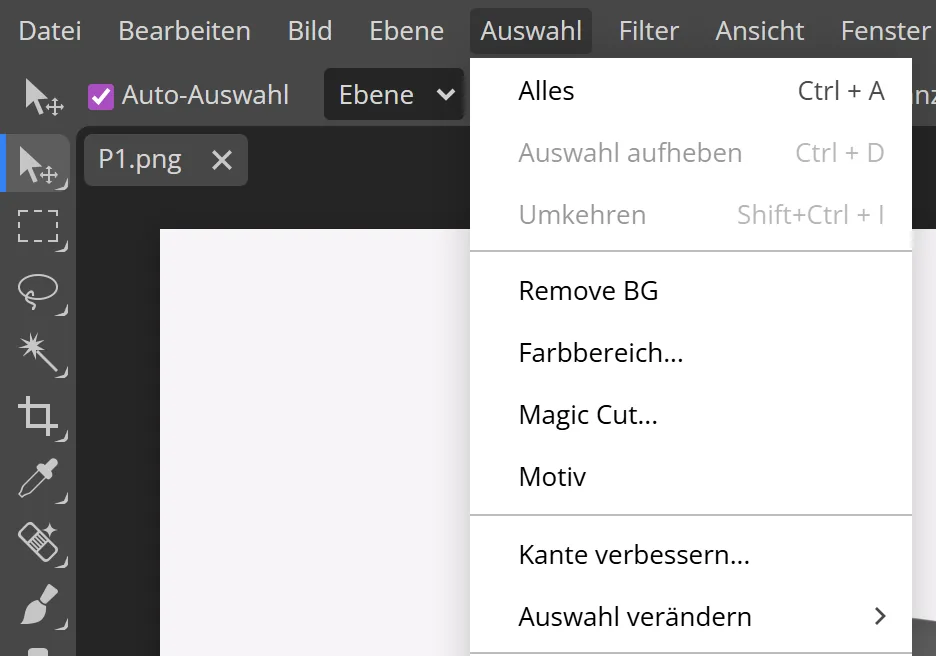
Task: Open the Ansicht menu
Action: [x=759, y=31]
